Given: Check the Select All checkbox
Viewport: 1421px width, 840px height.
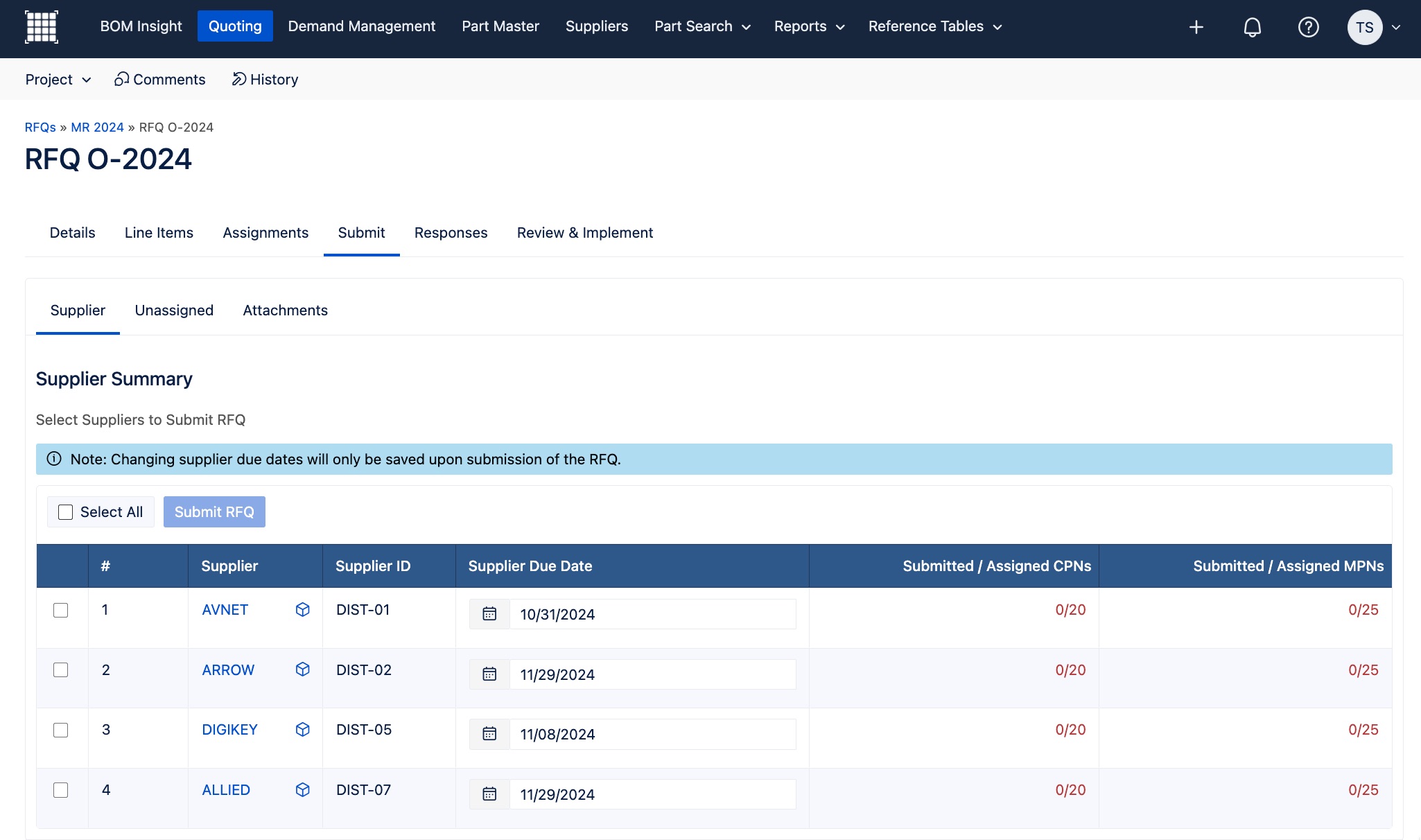Looking at the screenshot, I should pyautogui.click(x=66, y=512).
